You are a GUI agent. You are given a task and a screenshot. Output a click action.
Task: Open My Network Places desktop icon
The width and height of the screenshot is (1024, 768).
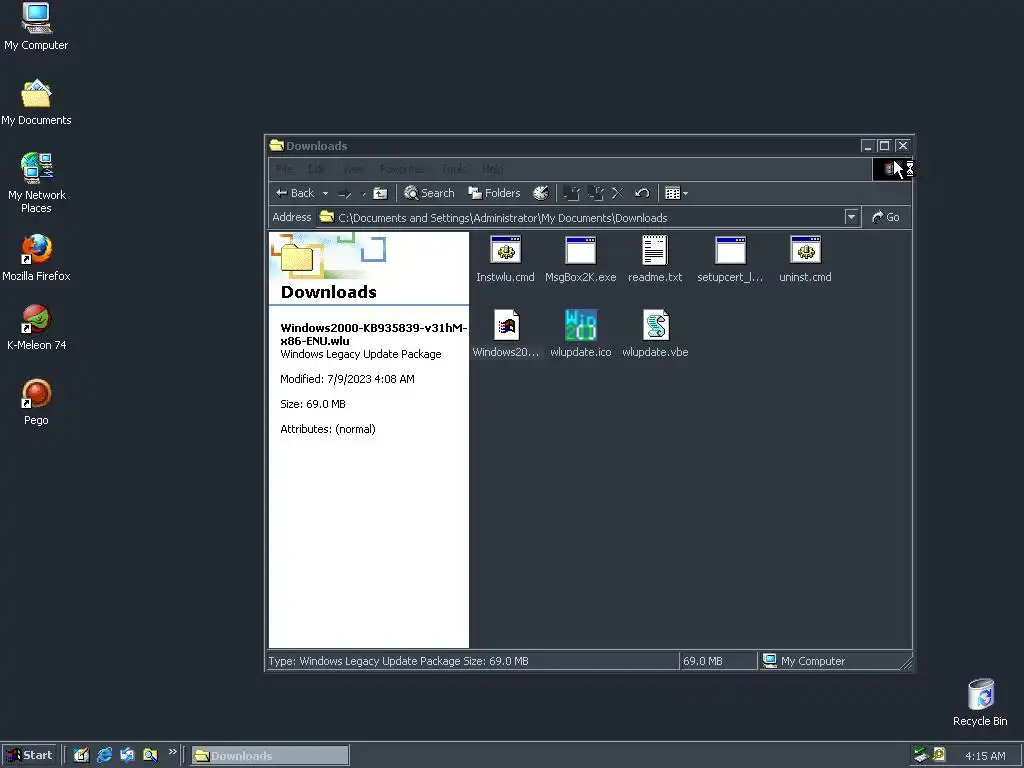coord(36,183)
